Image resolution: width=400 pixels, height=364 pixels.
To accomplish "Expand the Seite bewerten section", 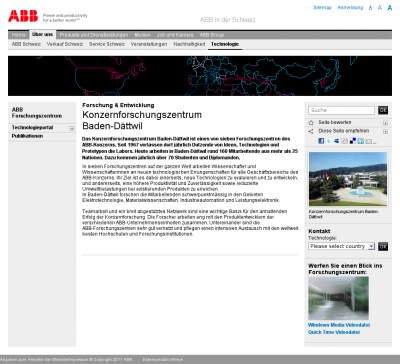I will click(x=385, y=123).
